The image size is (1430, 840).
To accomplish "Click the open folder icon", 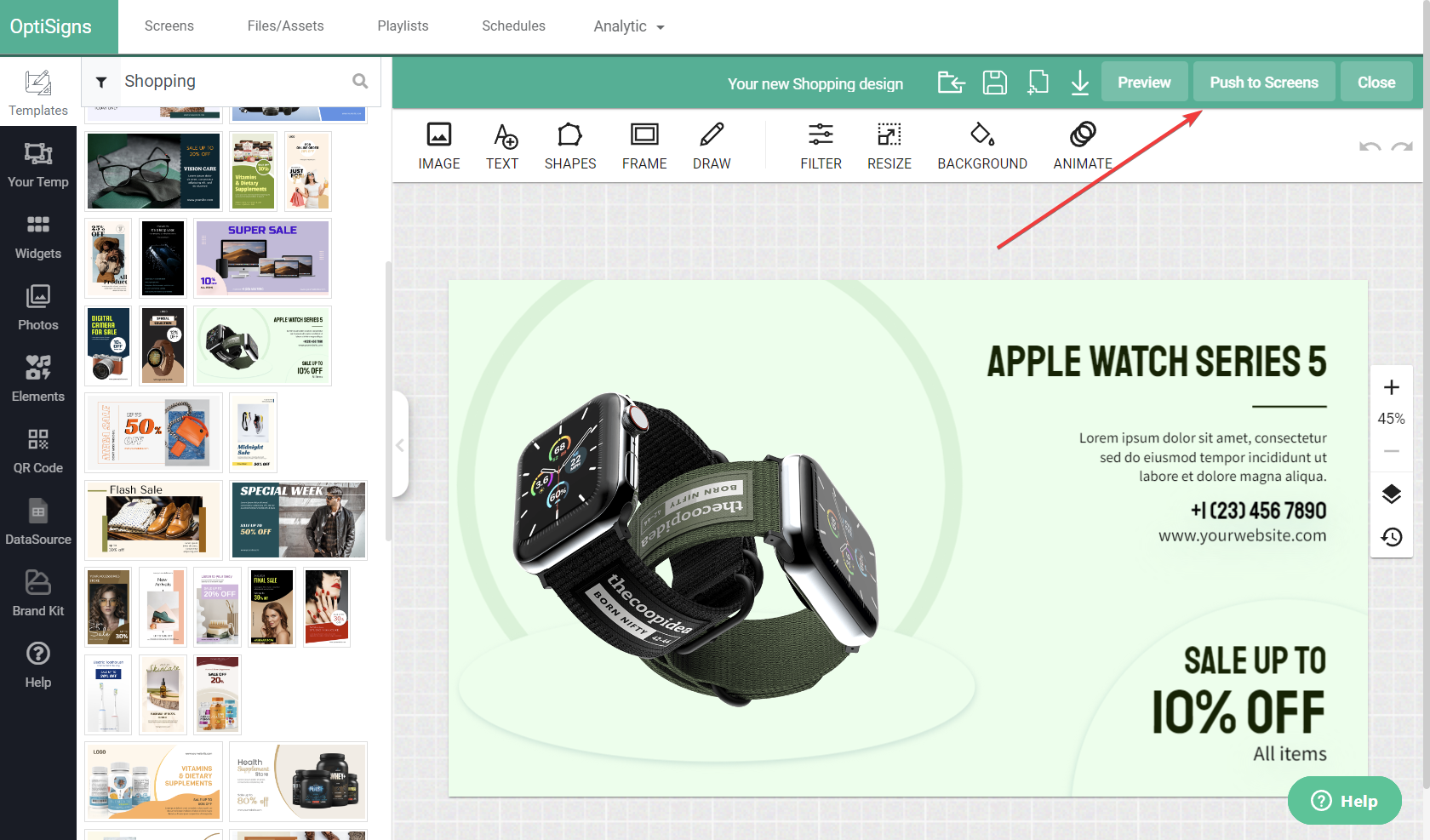I will (952, 83).
